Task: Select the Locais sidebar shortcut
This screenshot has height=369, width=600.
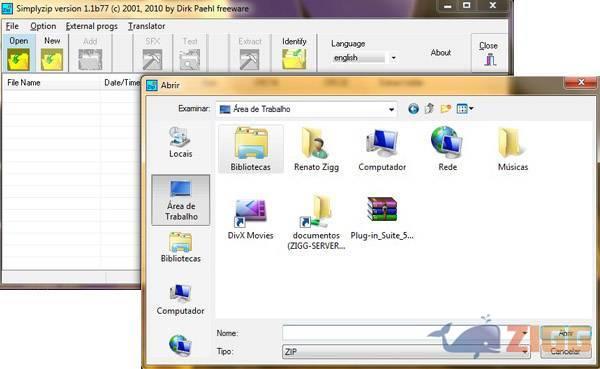Action: 180,143
